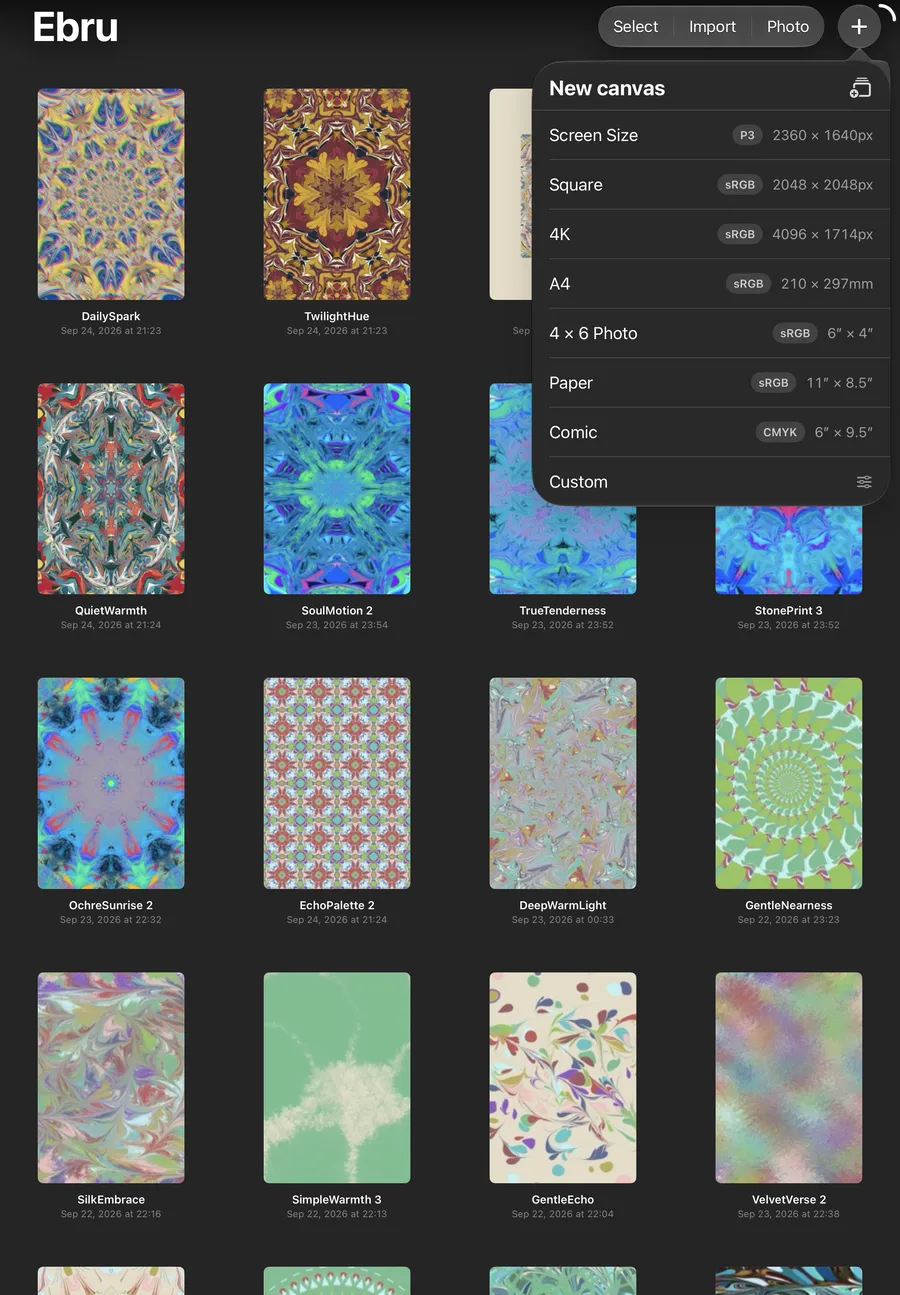Open the QuietWarmth artwork thumbnail
Viewport: 900px width, 1295px height.
click(111, 489)
